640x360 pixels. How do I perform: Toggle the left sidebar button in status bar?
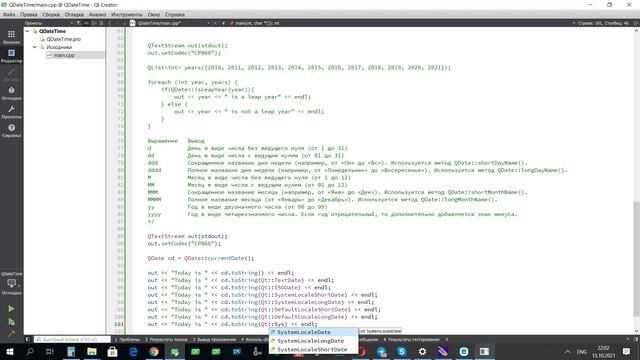[28, 339]
